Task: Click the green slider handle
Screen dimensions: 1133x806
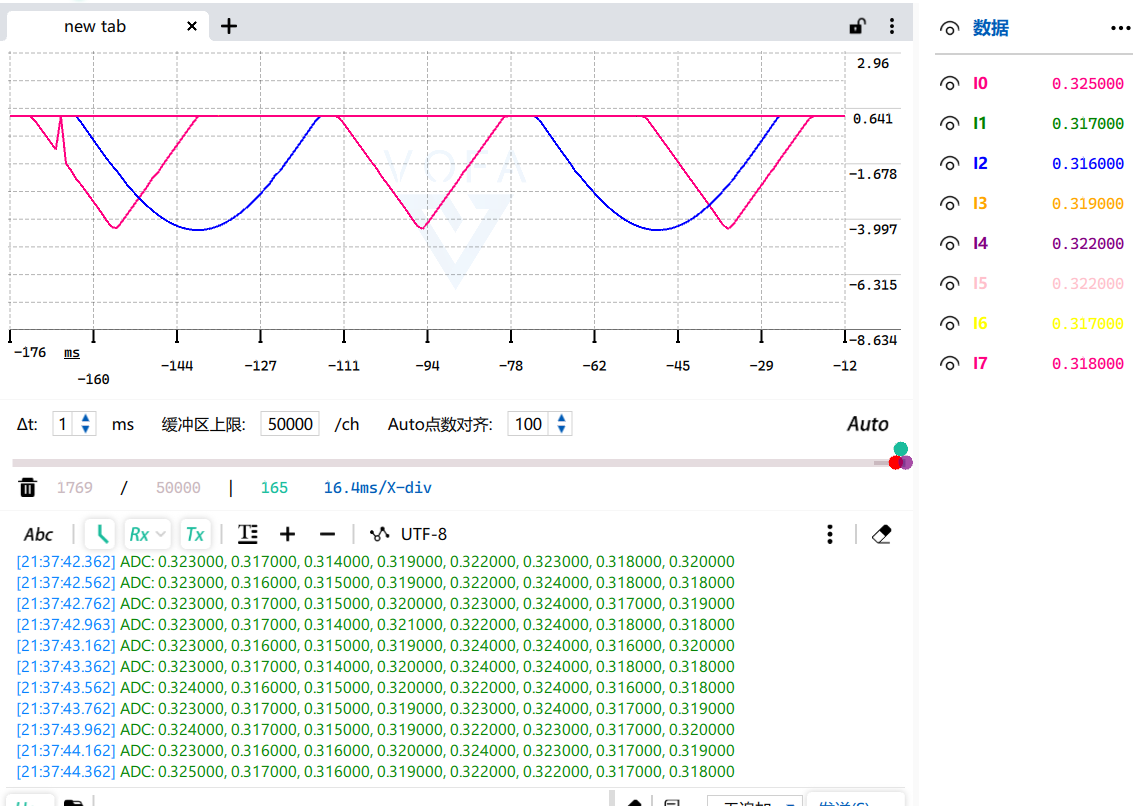Action: tap(900, 449)
